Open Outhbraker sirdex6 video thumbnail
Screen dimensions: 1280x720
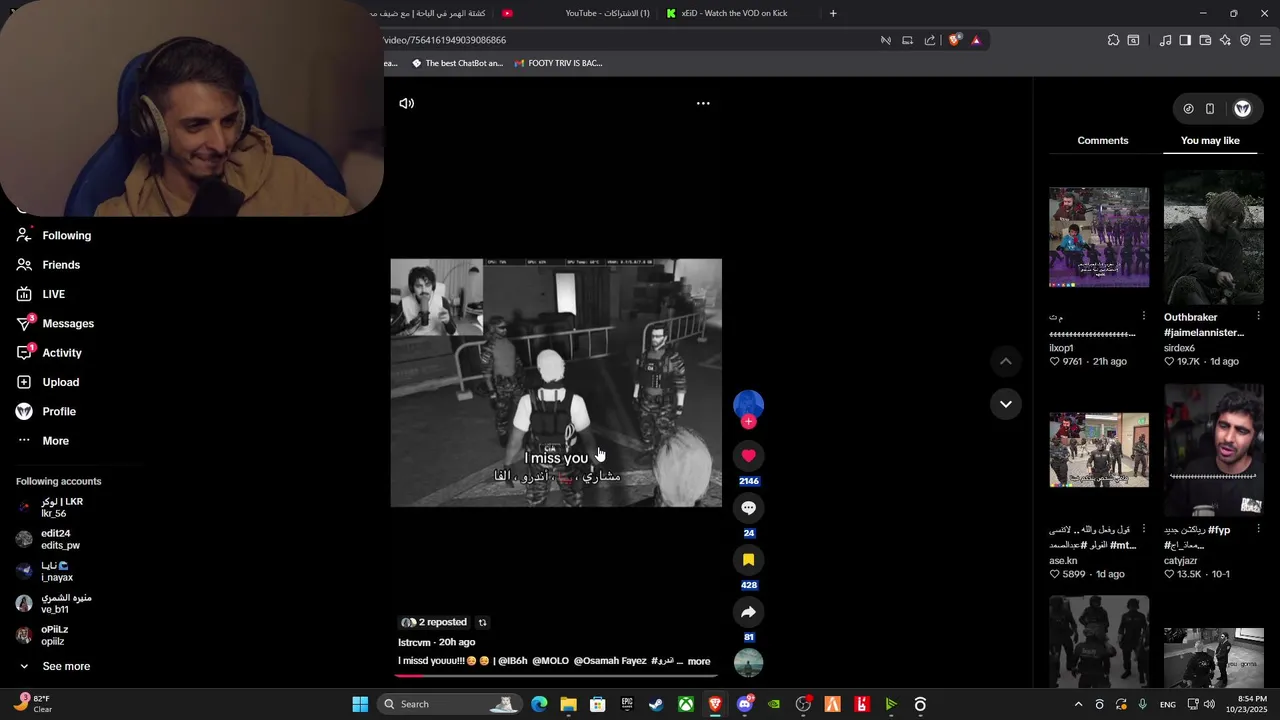click(1214, 237)
